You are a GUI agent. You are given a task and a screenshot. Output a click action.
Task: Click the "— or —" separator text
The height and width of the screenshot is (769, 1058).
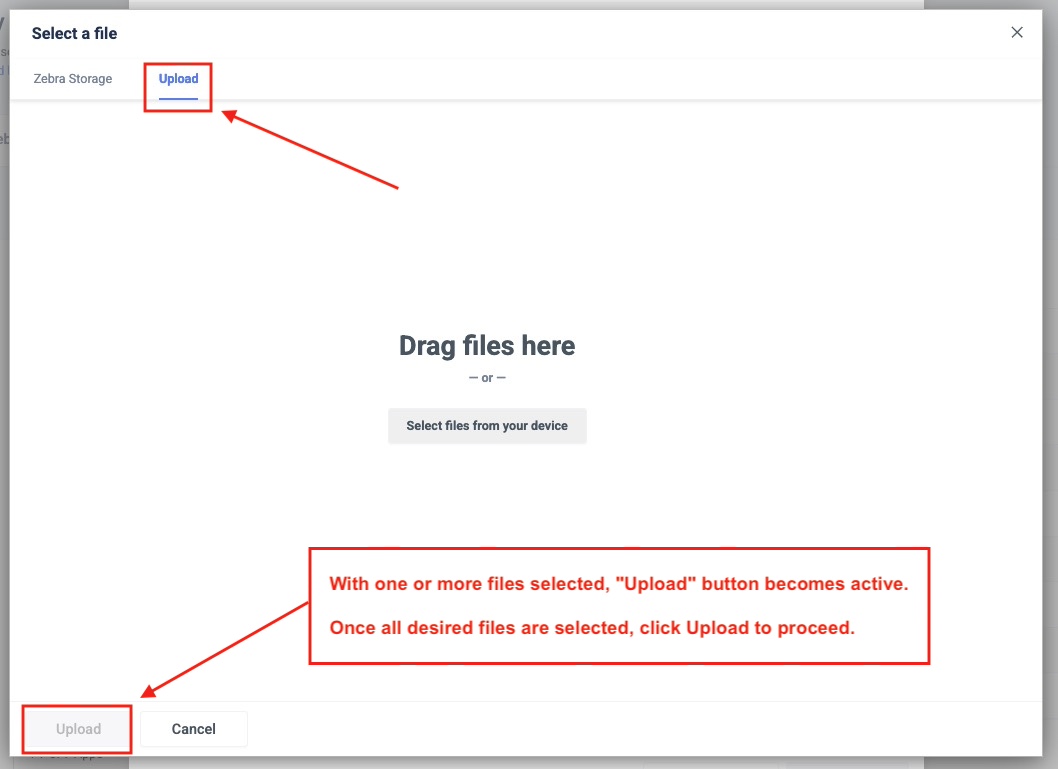tap(487, 378)
